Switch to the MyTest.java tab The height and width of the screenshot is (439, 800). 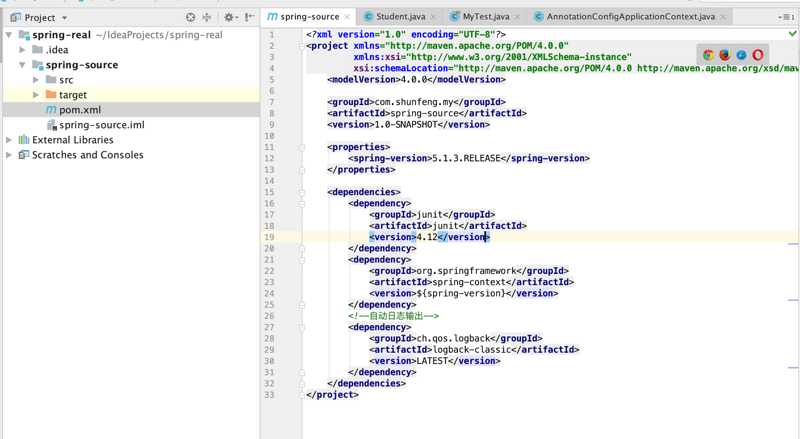(x=485, y=17)
